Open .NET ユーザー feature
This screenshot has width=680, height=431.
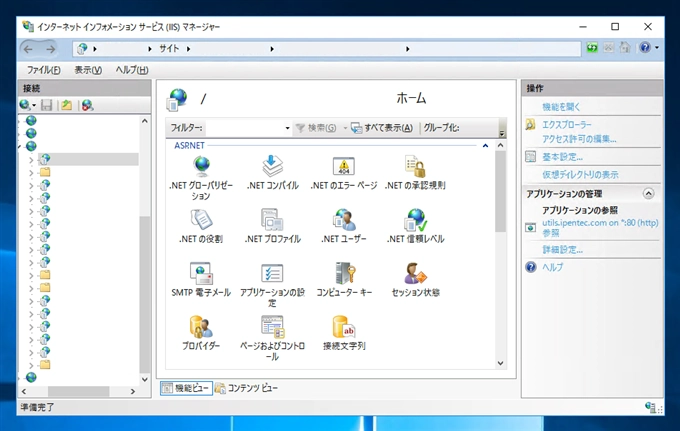pyautogui.click(x=344, y=226)
